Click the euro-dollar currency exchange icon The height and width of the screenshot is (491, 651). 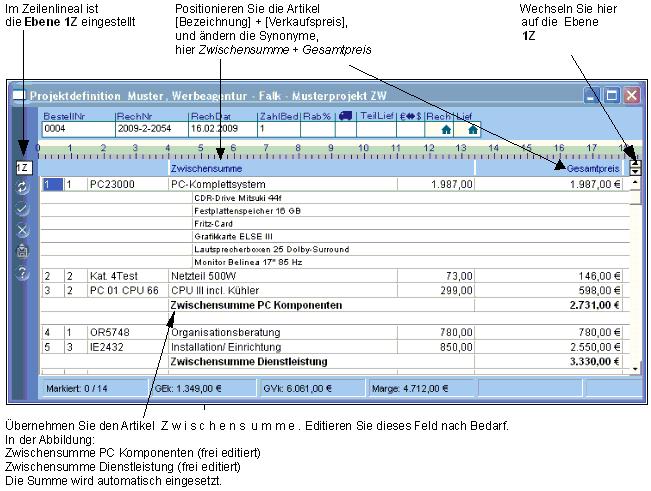(410, 116)
